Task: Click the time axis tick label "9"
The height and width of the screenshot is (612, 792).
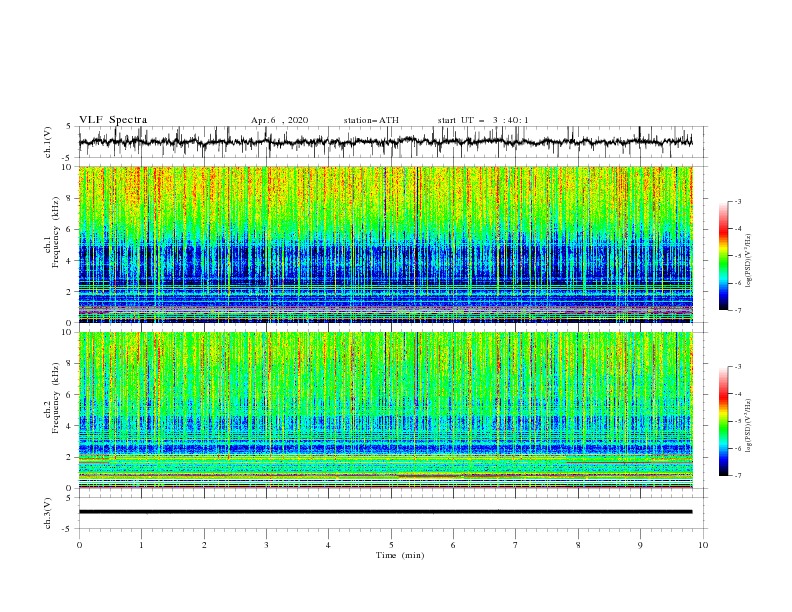Action: (640, 545)
